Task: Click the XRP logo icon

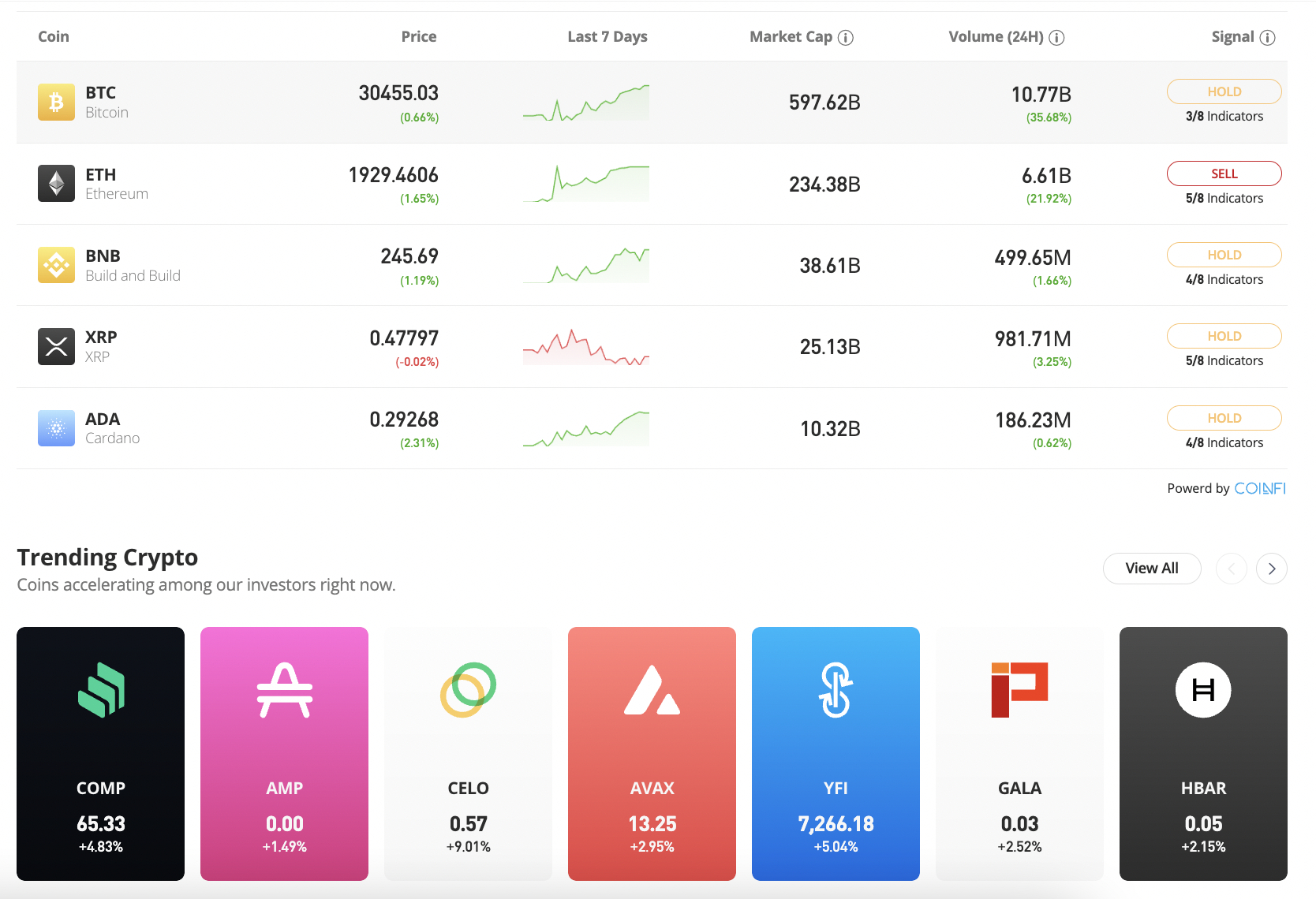Action: pyautogui.click(x=56, y=346)
